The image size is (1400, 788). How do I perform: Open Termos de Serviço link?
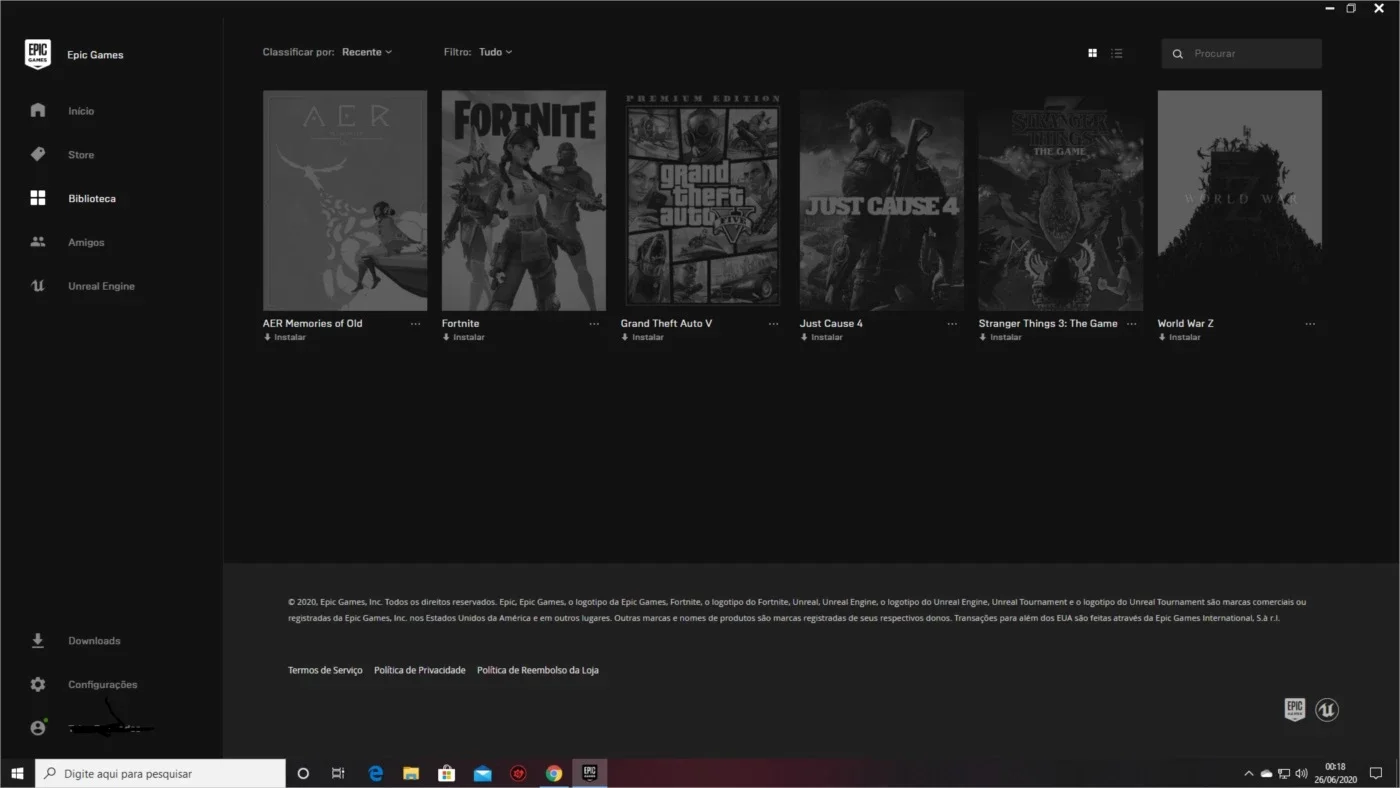coord(325,670)
